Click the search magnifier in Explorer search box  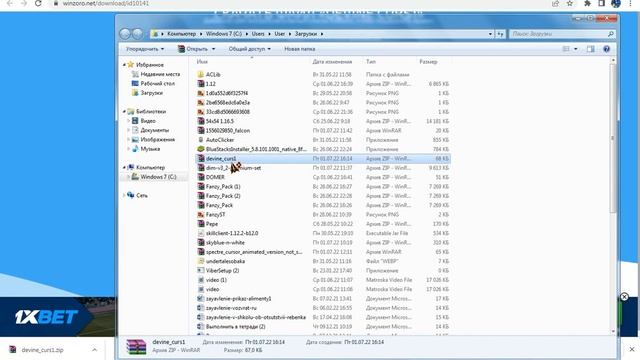point(611,34)
